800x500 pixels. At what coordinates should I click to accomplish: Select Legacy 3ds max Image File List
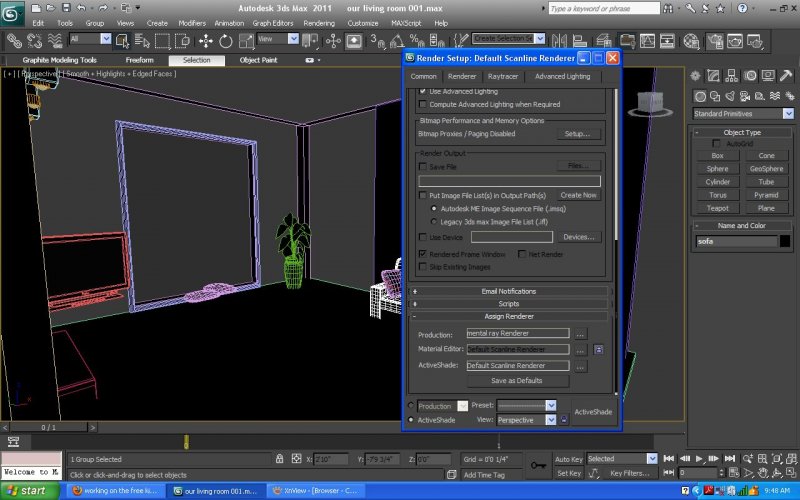point(434,222)
